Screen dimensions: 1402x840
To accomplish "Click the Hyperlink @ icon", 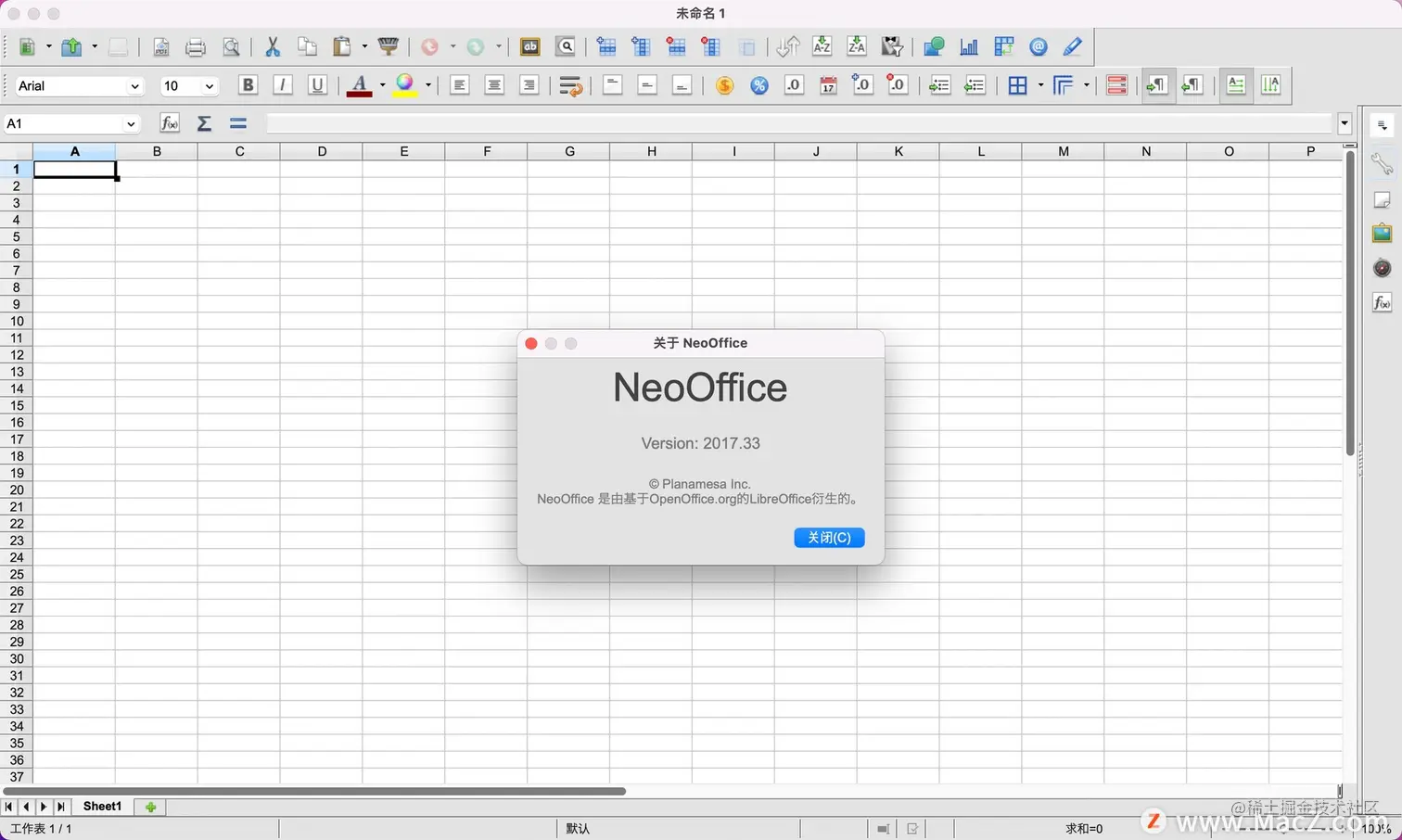I will pos(1039,46).
